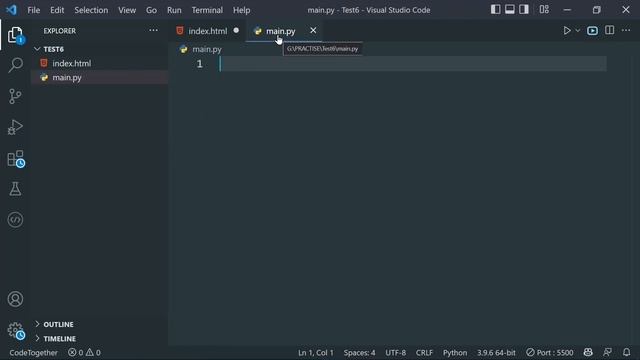Select language mode Python in status bar
Screen dimensions: 640x360
pos(455,353)
